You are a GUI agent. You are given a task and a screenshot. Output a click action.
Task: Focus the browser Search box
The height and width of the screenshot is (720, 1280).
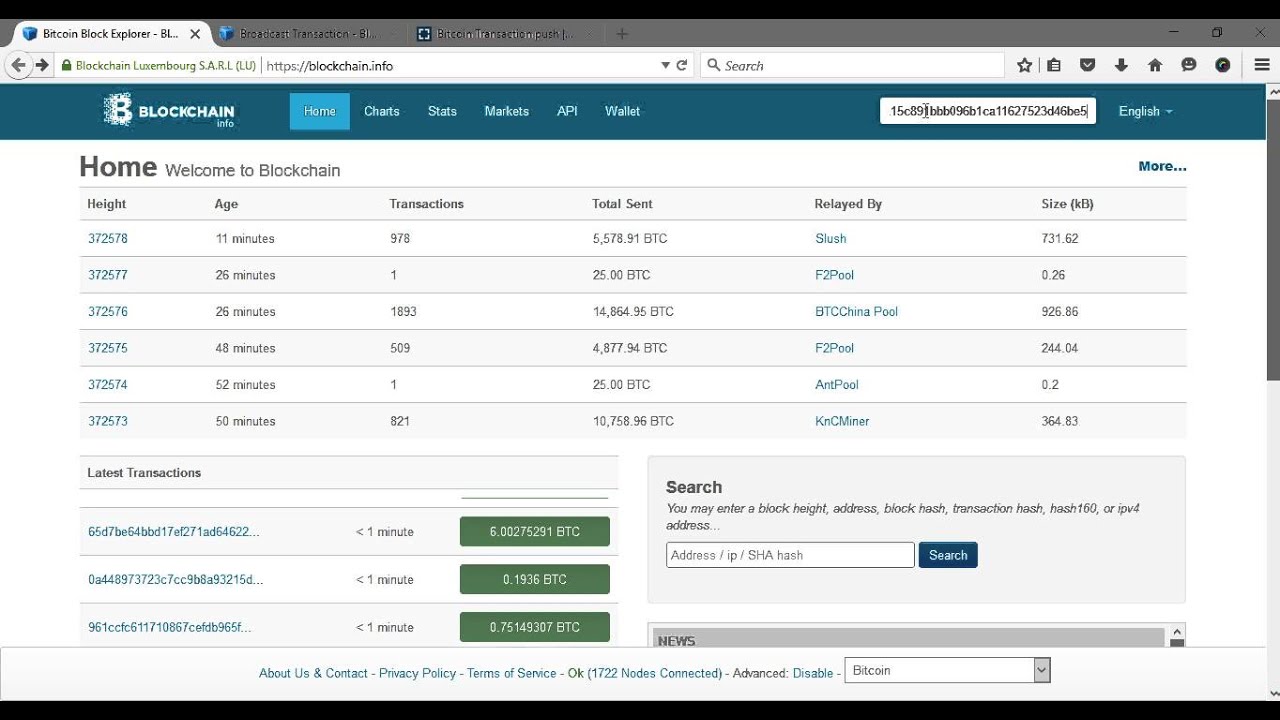point(852,65)
